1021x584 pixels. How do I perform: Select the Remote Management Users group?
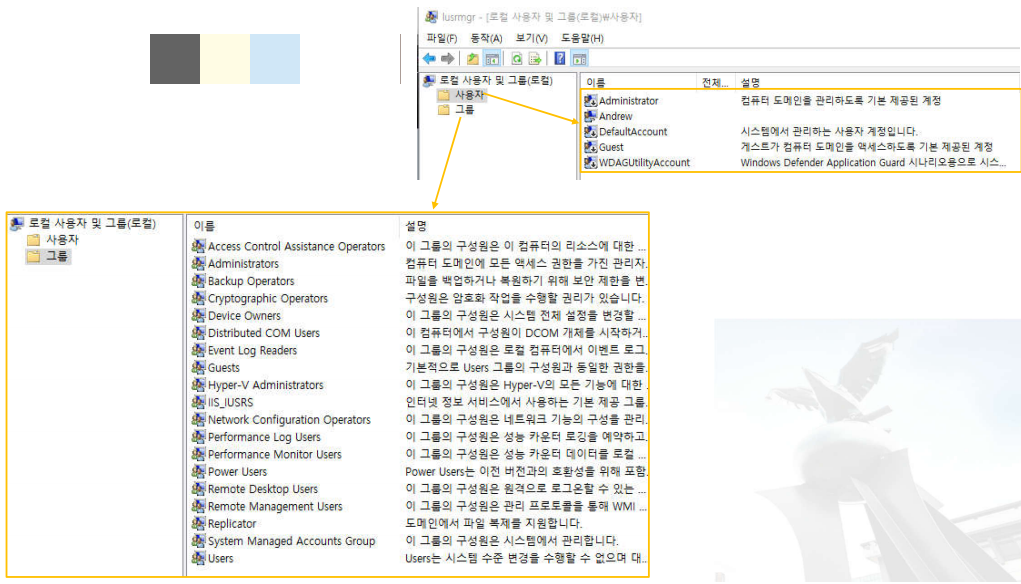[x=267, y=507]
